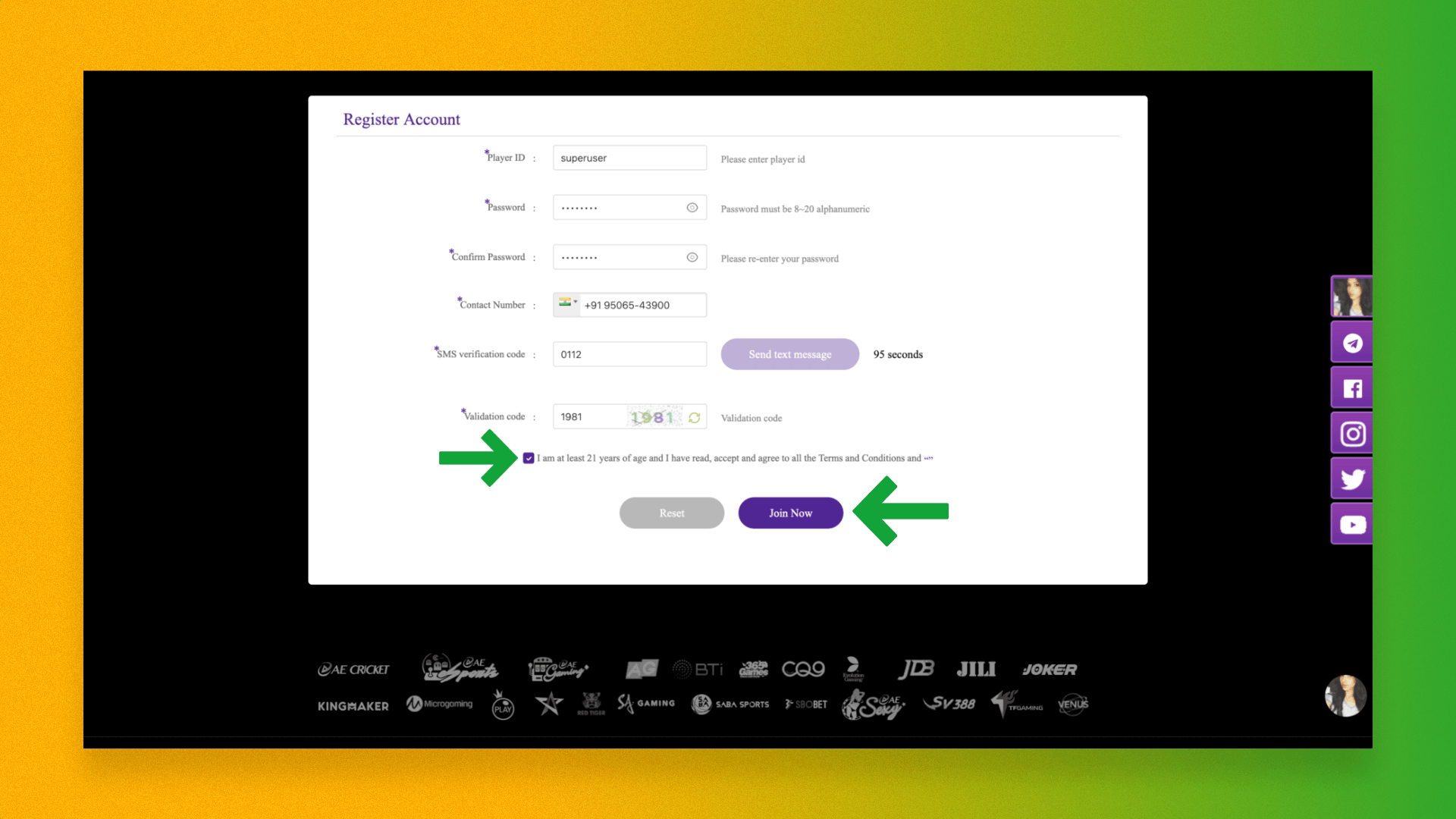Click the Twitter icon on sidebar
Viewport: 1456px width, 819px height.
pyautogui.click(x=1351, y=479)
